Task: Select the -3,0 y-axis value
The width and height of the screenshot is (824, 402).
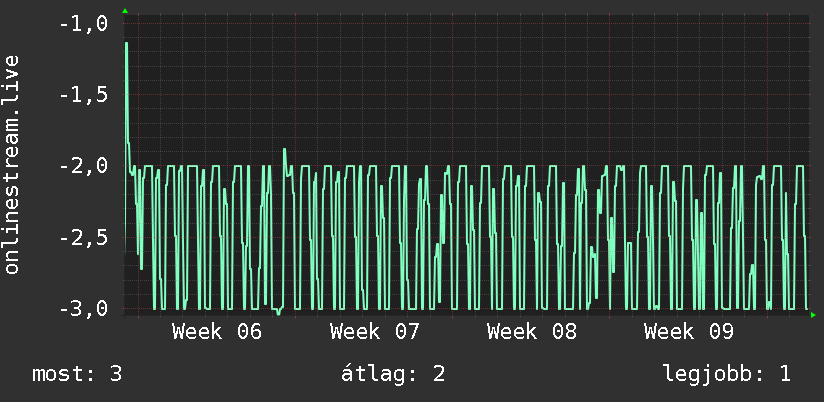Action: 84,308
